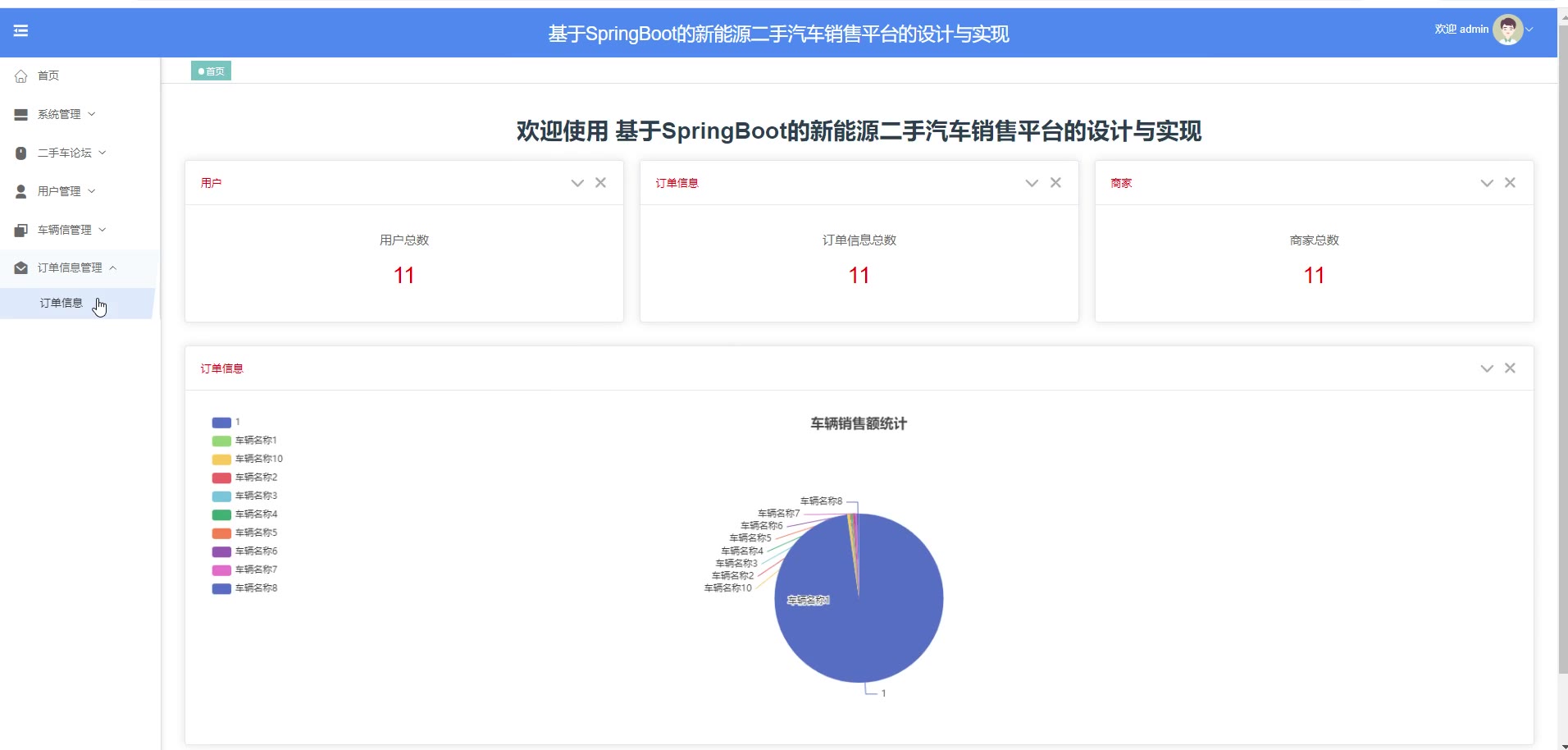Open the 订单信息 submenu item
This screenshot has height=750, width=1568.
pos(77,303)
